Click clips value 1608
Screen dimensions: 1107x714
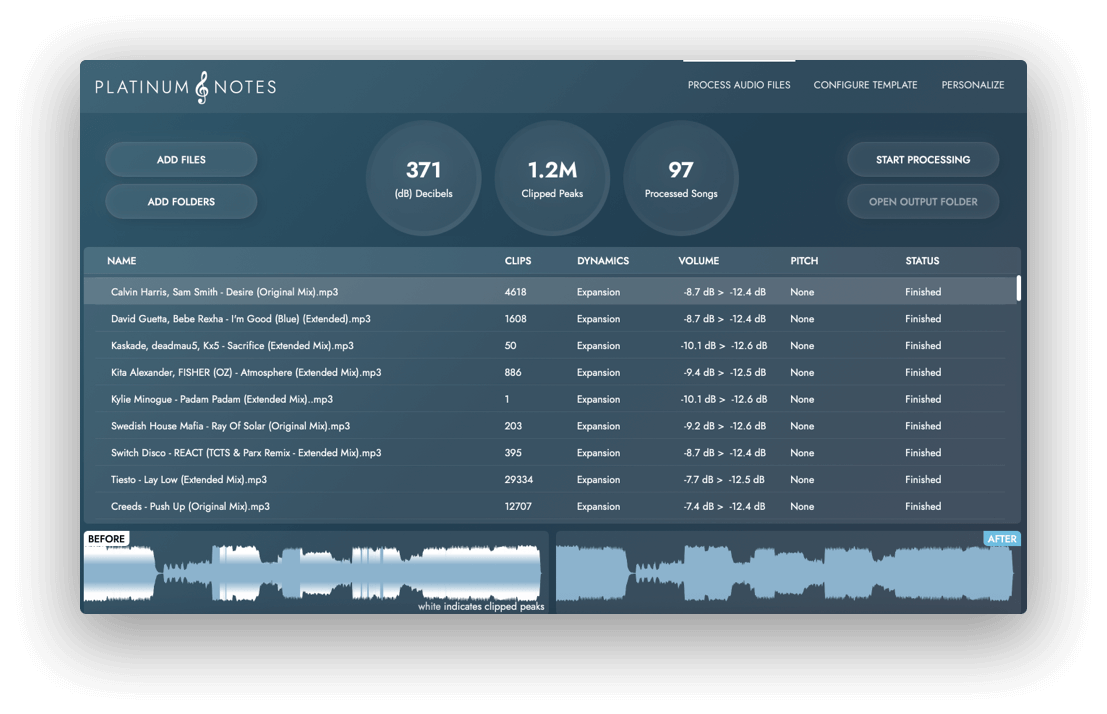coord(515,319)
